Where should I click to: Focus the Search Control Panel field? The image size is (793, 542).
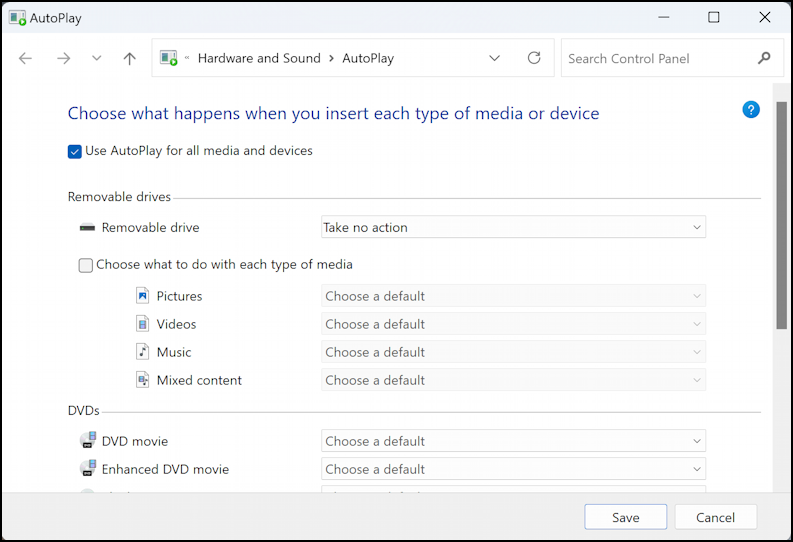(672, 58)
